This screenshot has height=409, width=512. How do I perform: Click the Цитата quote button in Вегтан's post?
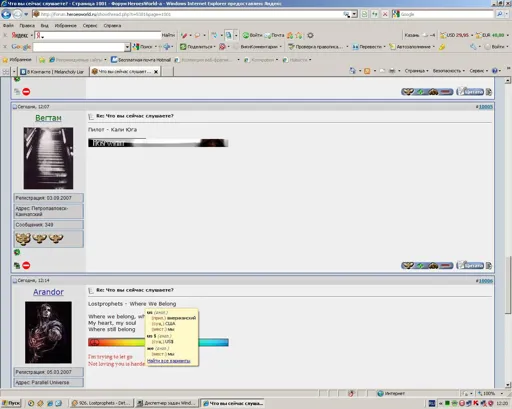pos(470,266)
